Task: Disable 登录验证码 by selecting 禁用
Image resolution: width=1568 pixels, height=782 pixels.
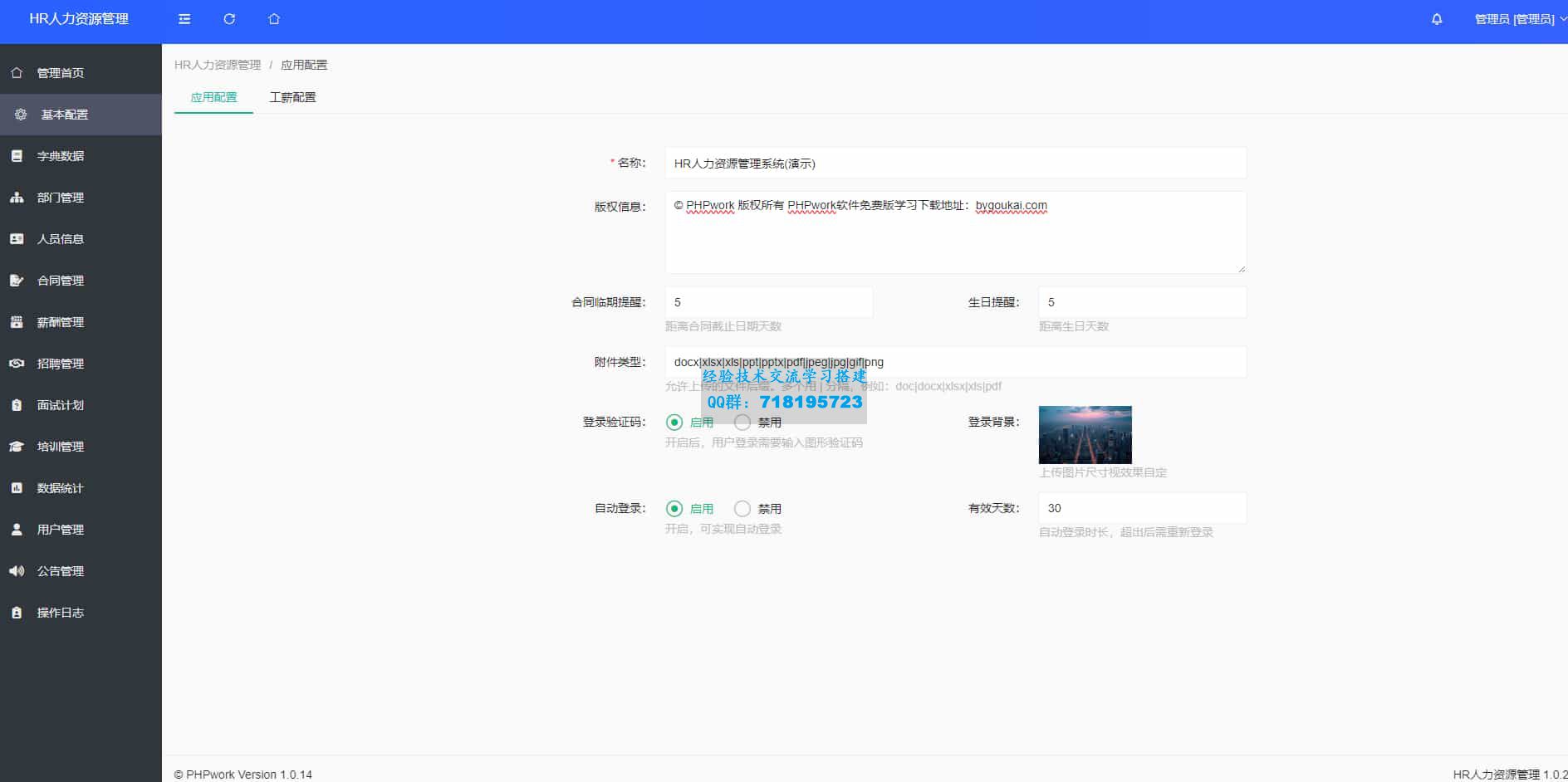Action: click(x=742, y=422)
